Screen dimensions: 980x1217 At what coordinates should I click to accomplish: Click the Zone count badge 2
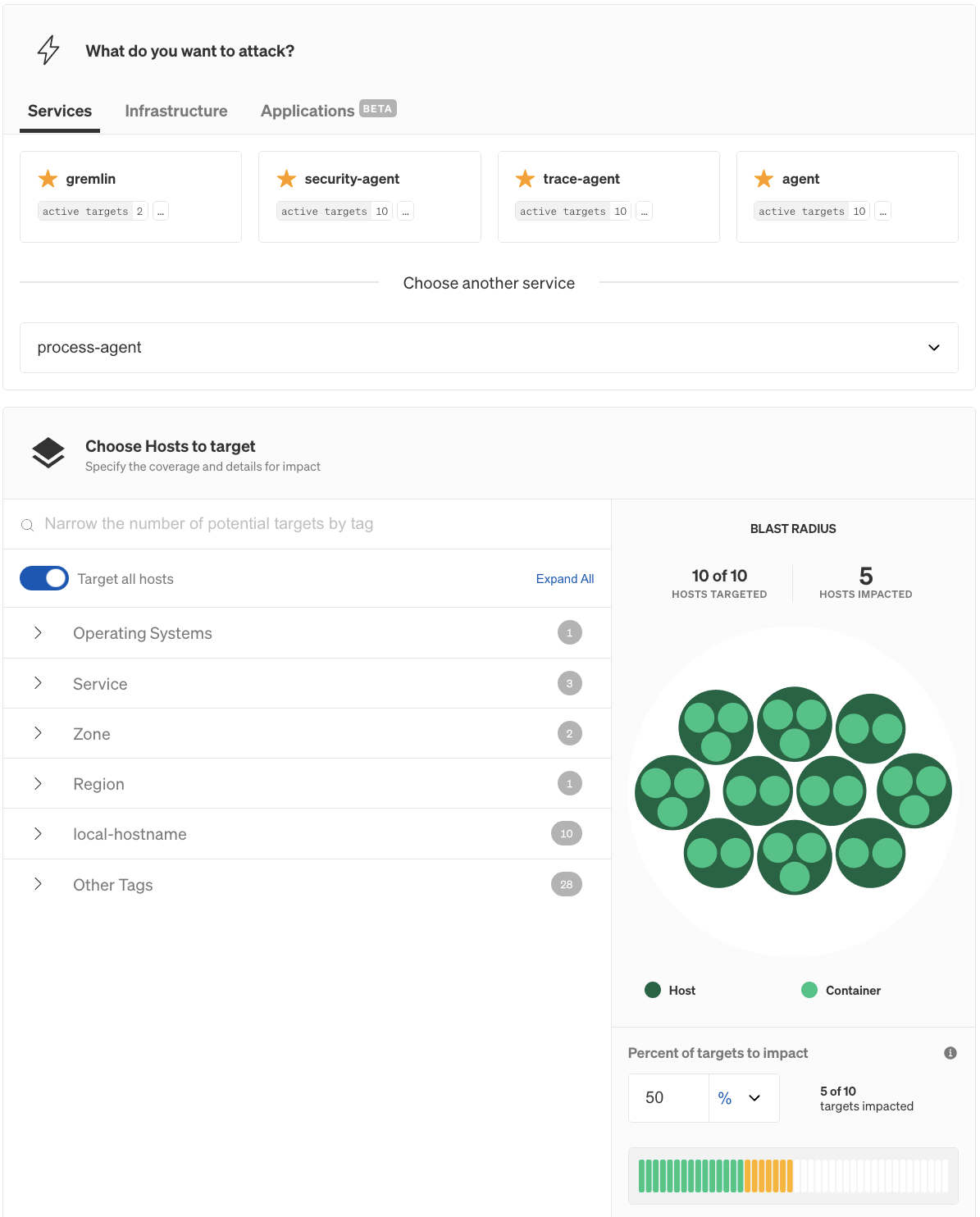tap(569, 734)
